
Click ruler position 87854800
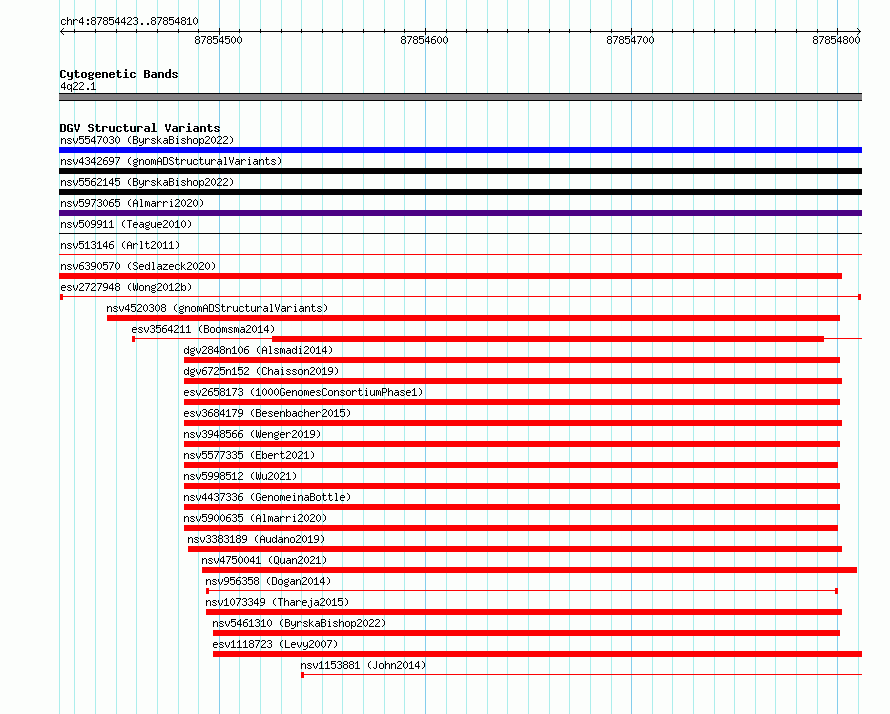coord(837,40)
